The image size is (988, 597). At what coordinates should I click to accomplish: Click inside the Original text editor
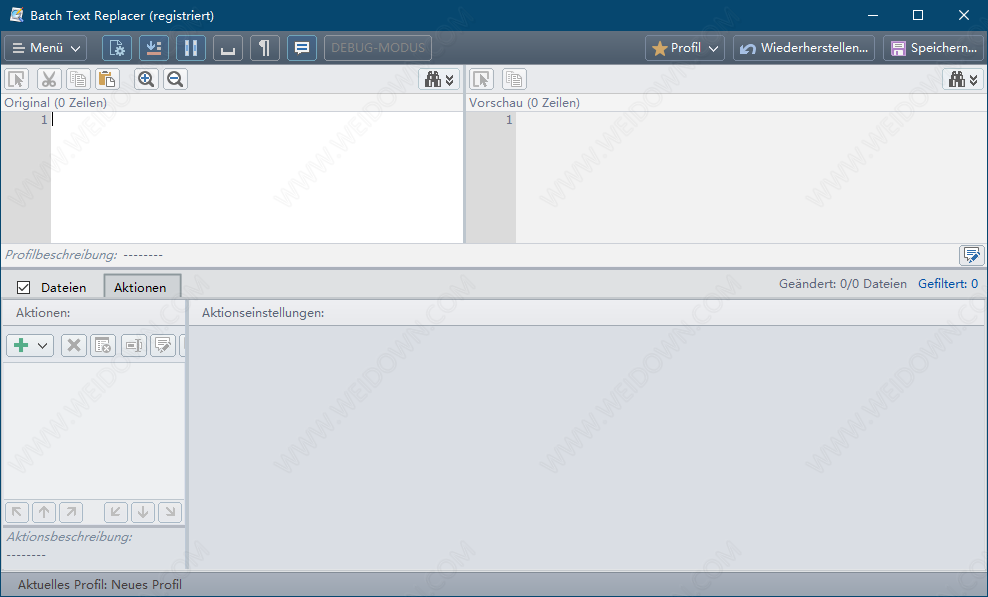[257, 177]
